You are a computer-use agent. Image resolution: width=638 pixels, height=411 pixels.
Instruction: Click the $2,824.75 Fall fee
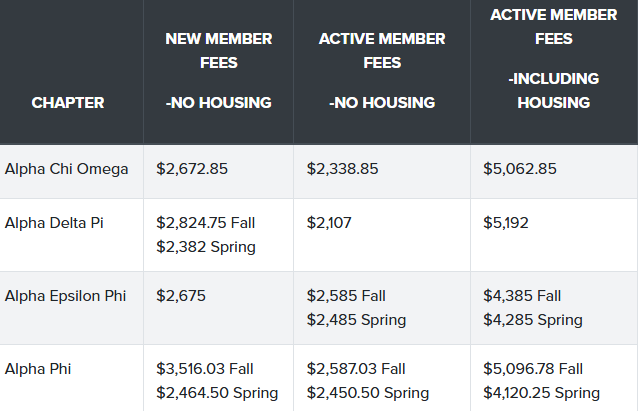click(206, 222)
